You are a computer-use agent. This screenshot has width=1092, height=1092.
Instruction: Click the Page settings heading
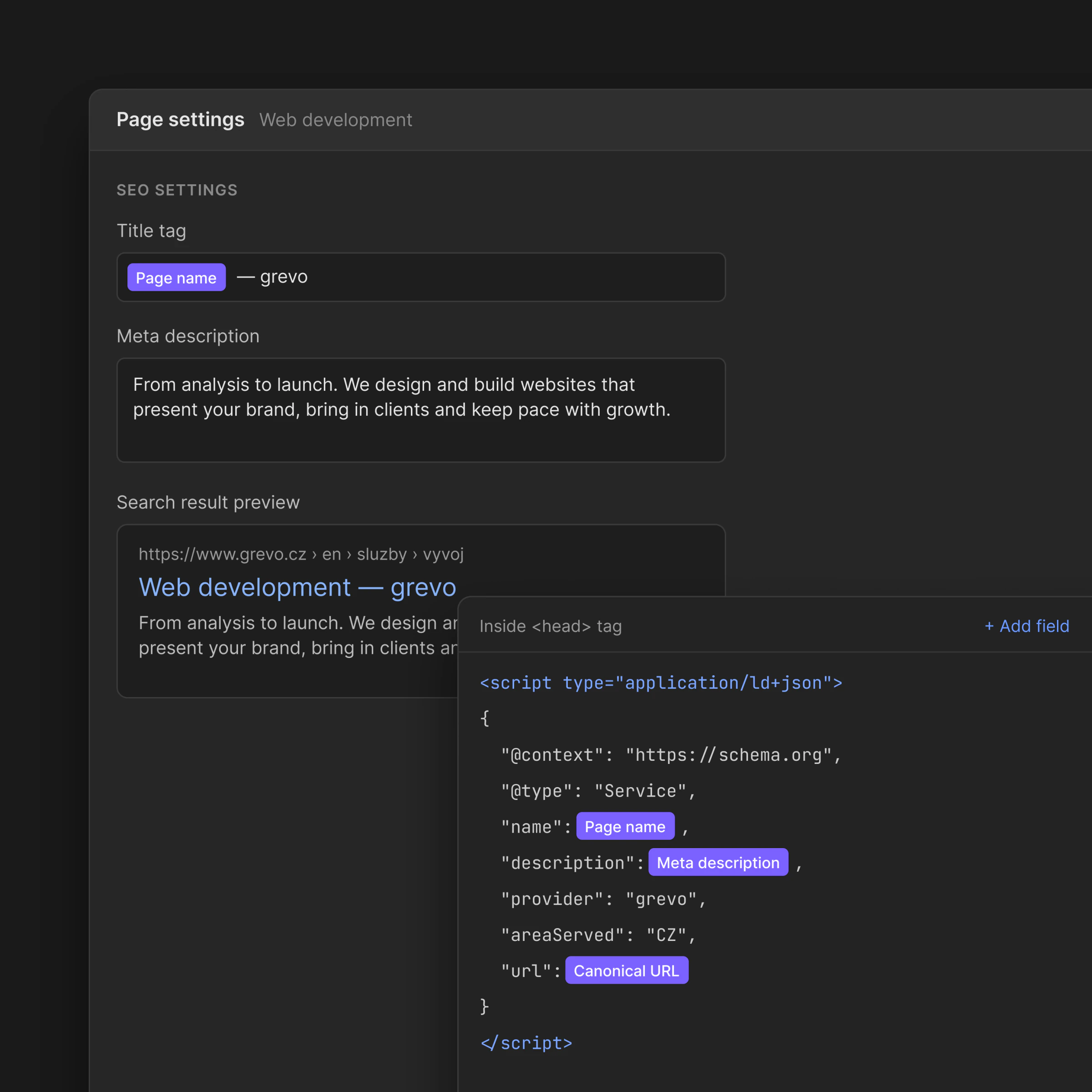click(x=180, y=119)
